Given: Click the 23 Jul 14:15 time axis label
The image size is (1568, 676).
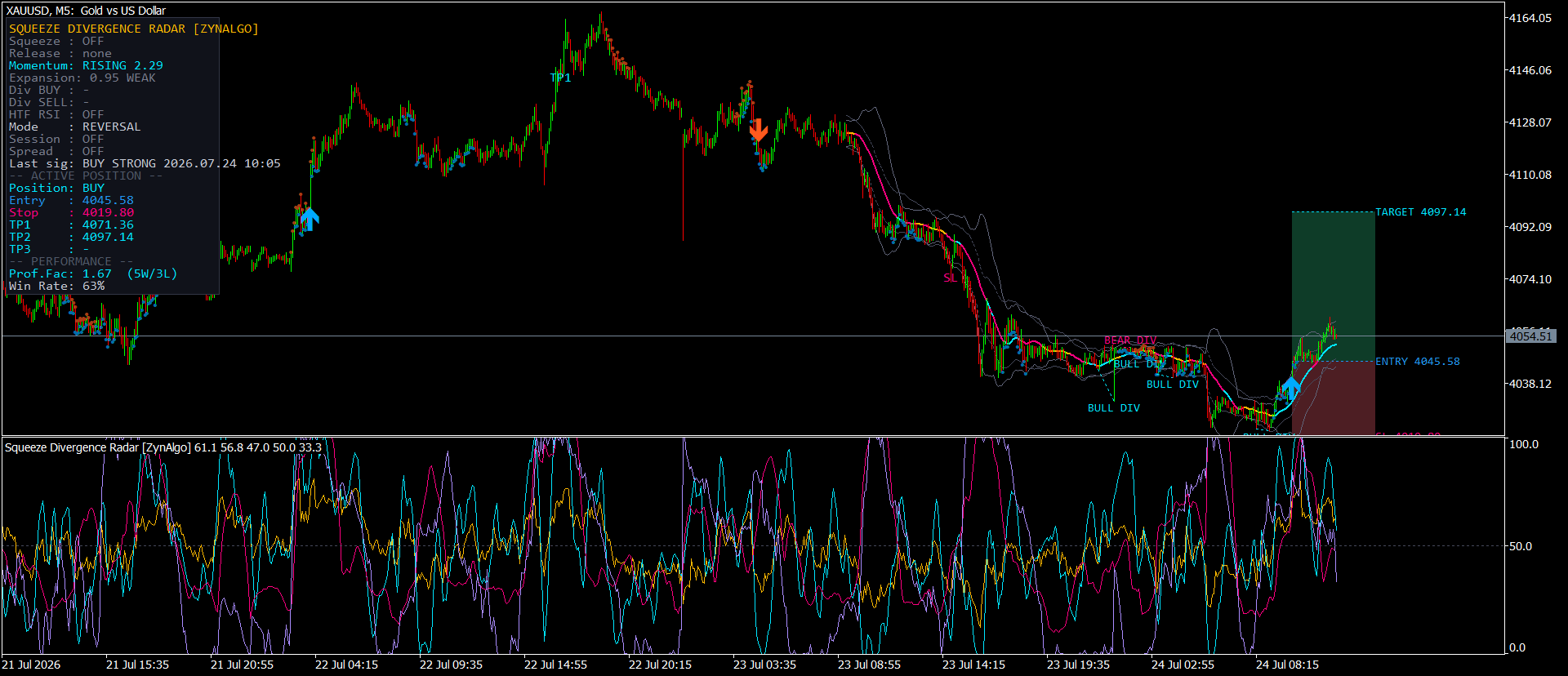Looking at the screenshot, I should pyautogui.click(x=973, y=665).
